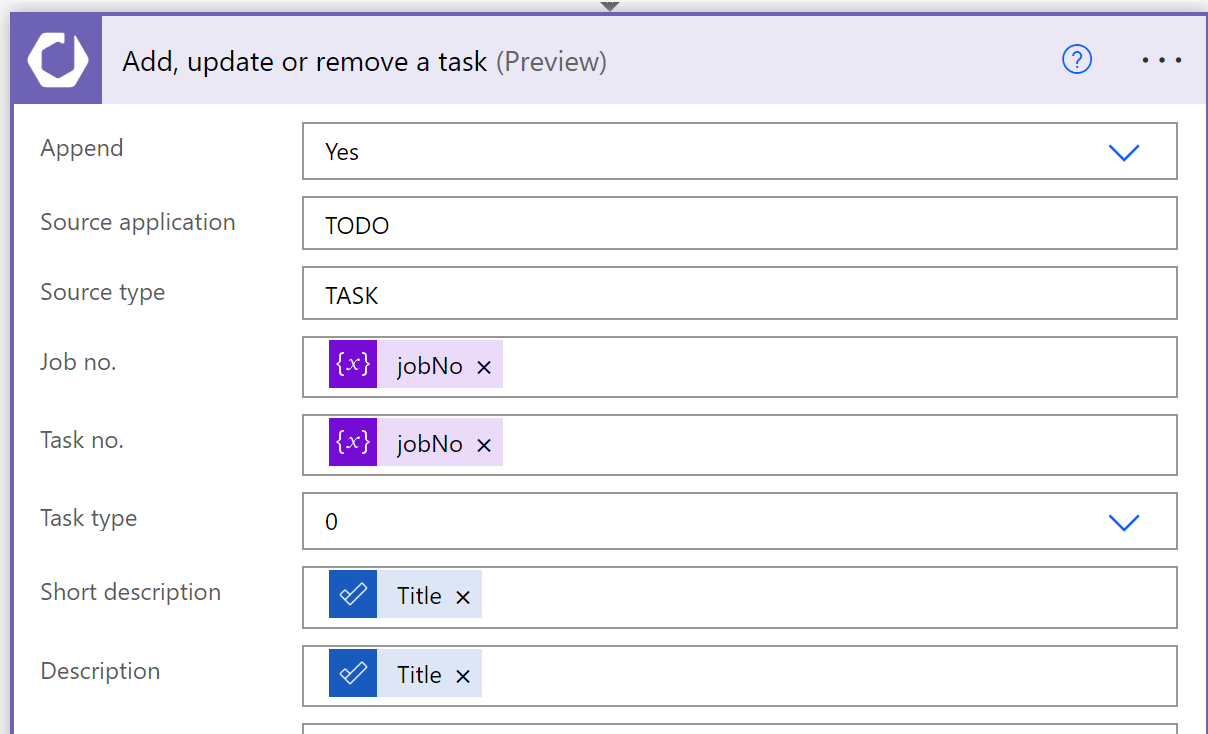
Task: Remove Title token from Description field
Action: 463,676
